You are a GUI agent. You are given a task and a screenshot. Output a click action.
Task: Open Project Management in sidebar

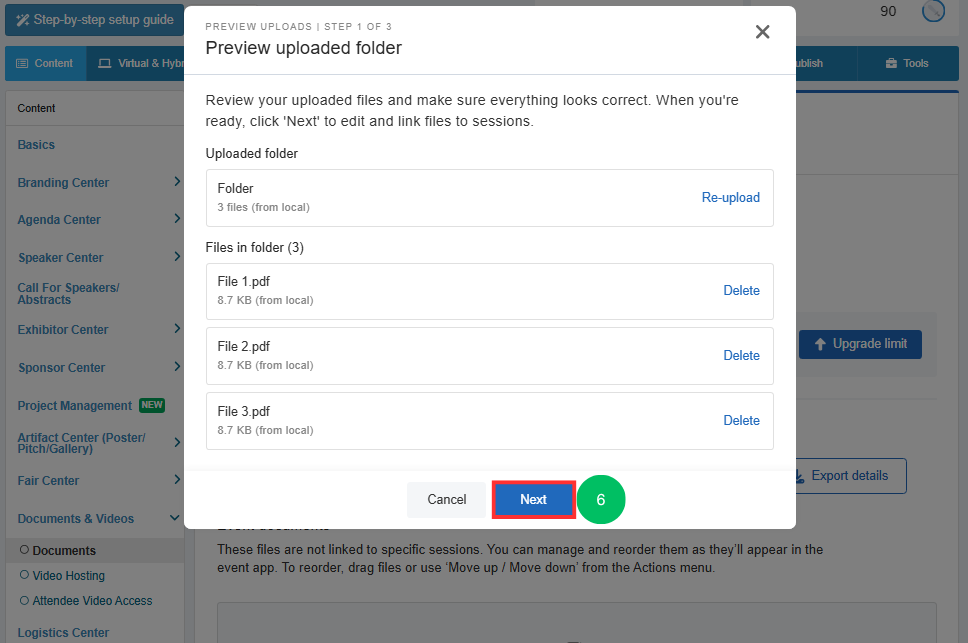75,406
